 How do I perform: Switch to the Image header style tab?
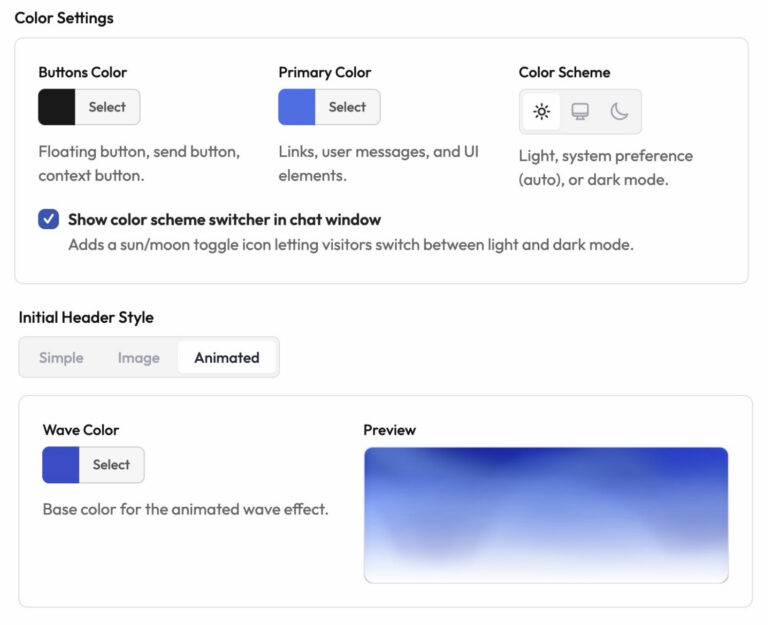tap(138, 357)
